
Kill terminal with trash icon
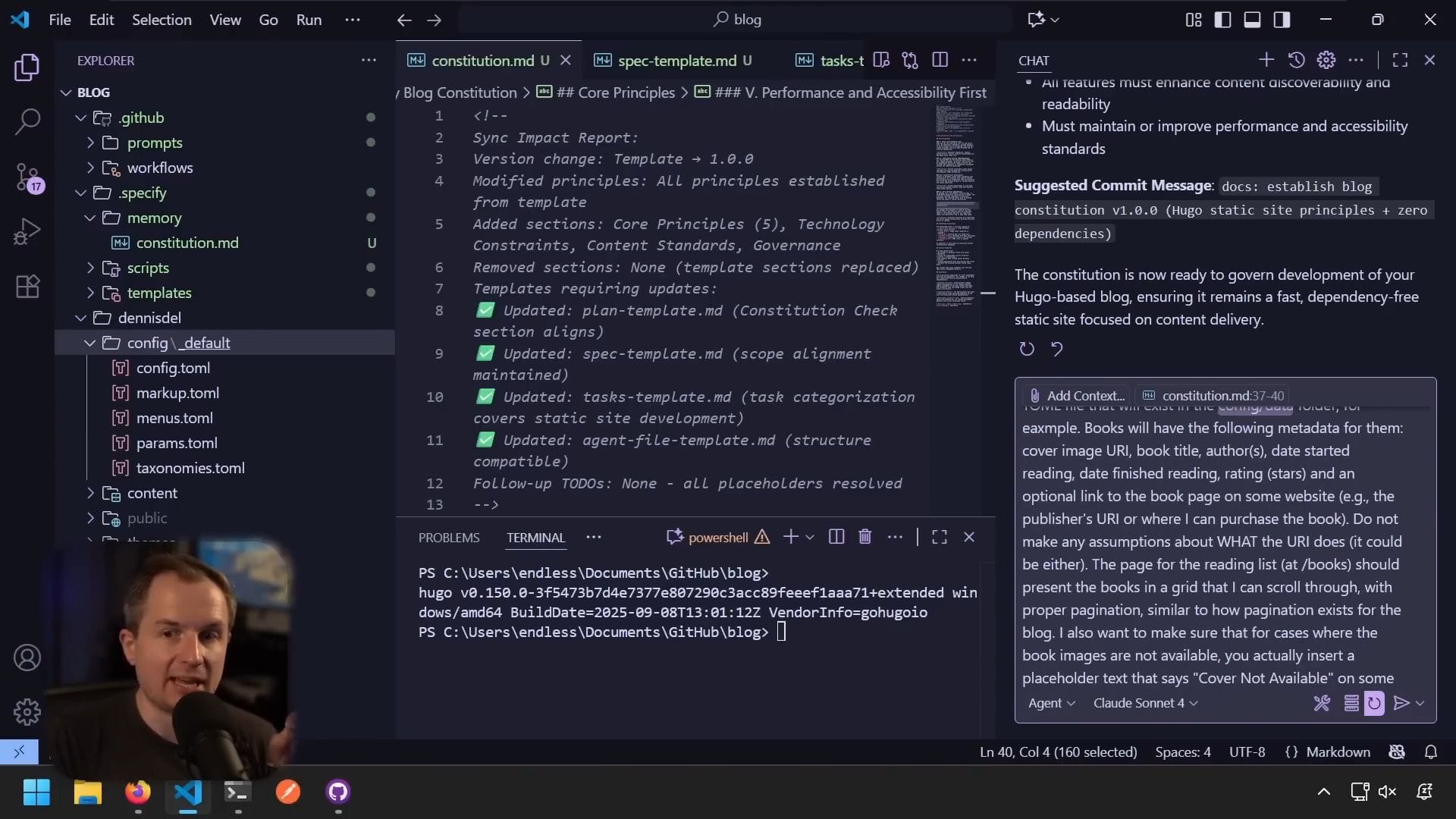pyautogui.click(x=864, y=537)
